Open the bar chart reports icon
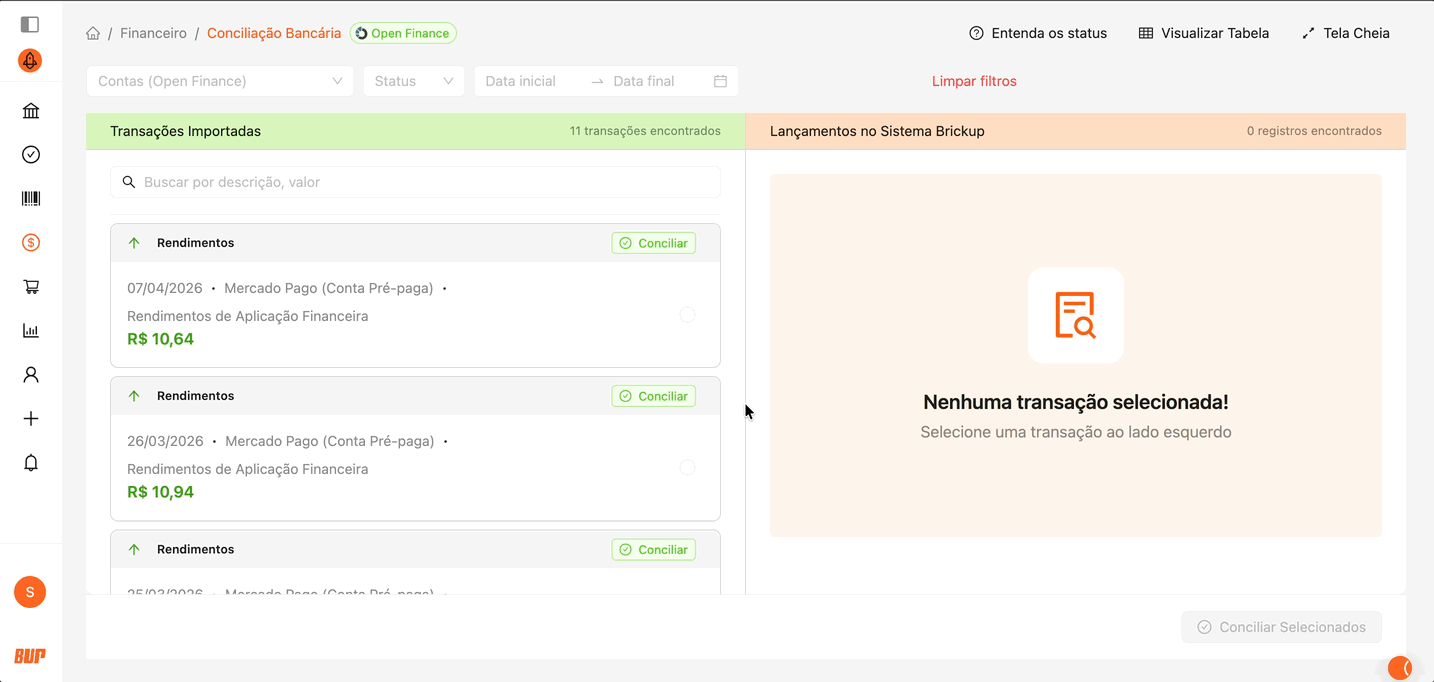The image size is (1434, 682). 31,331
